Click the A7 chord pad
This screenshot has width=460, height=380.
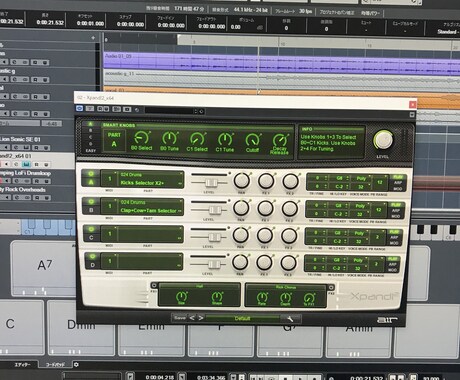click(x=44, y=267)
